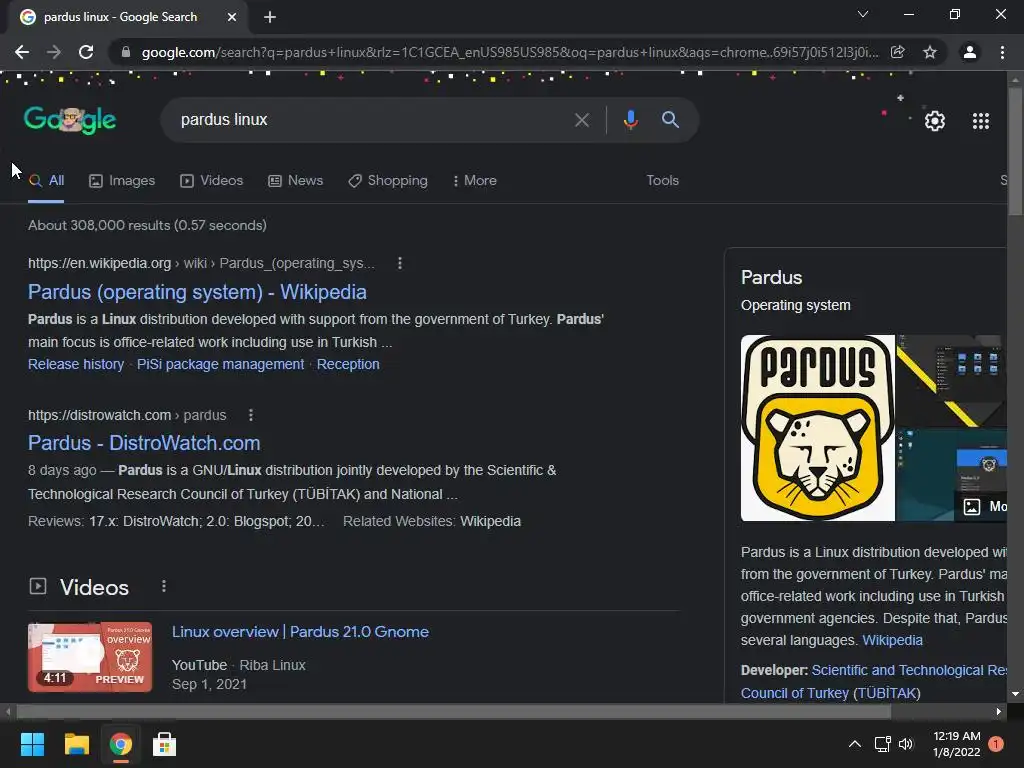Click the Google doodle logo

70,120
